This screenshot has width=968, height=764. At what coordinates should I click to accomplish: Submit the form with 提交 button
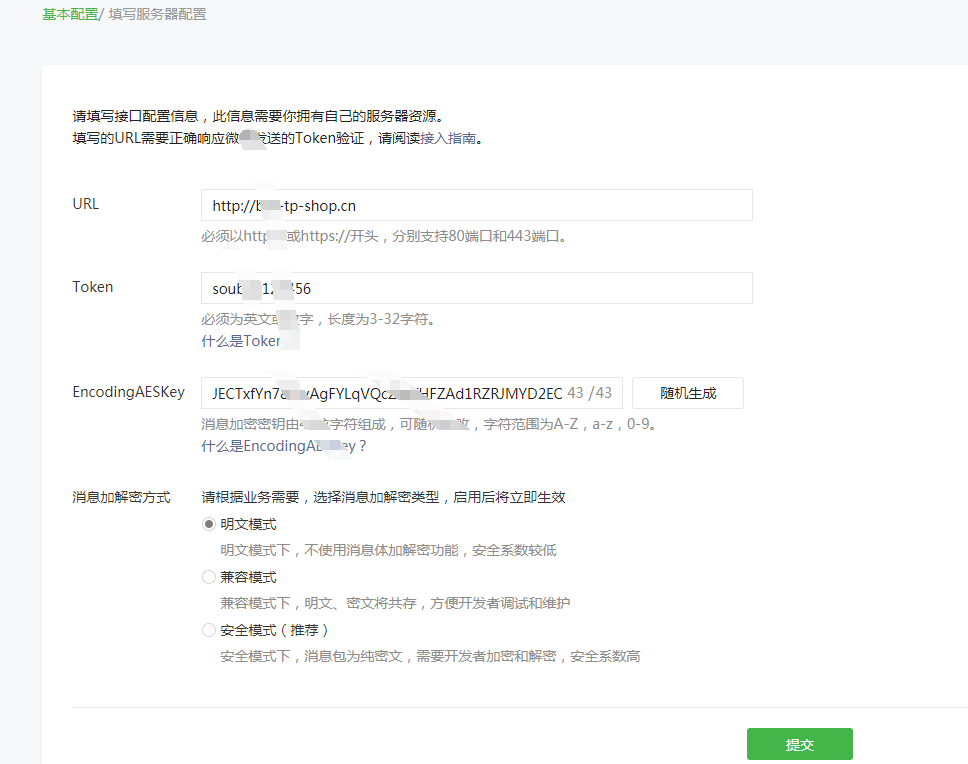click(799, 745)
